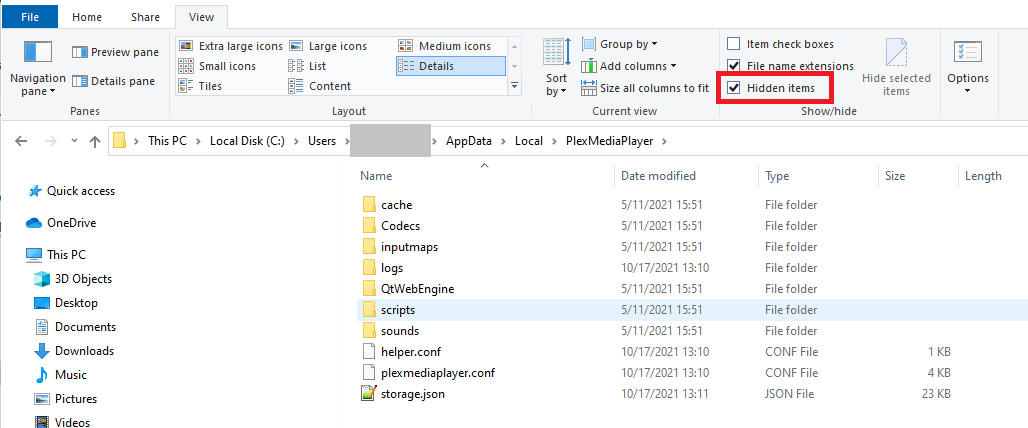Switch to the Home ribbon tab
The height and width of the screenshot is (428, 1028).
coord(87,18)
